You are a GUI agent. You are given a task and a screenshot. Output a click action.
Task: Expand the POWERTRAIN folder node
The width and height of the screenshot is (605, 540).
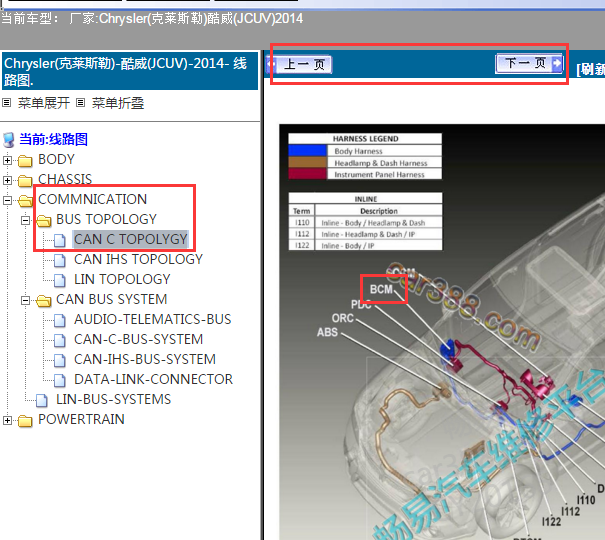click(x=7, y=420)
